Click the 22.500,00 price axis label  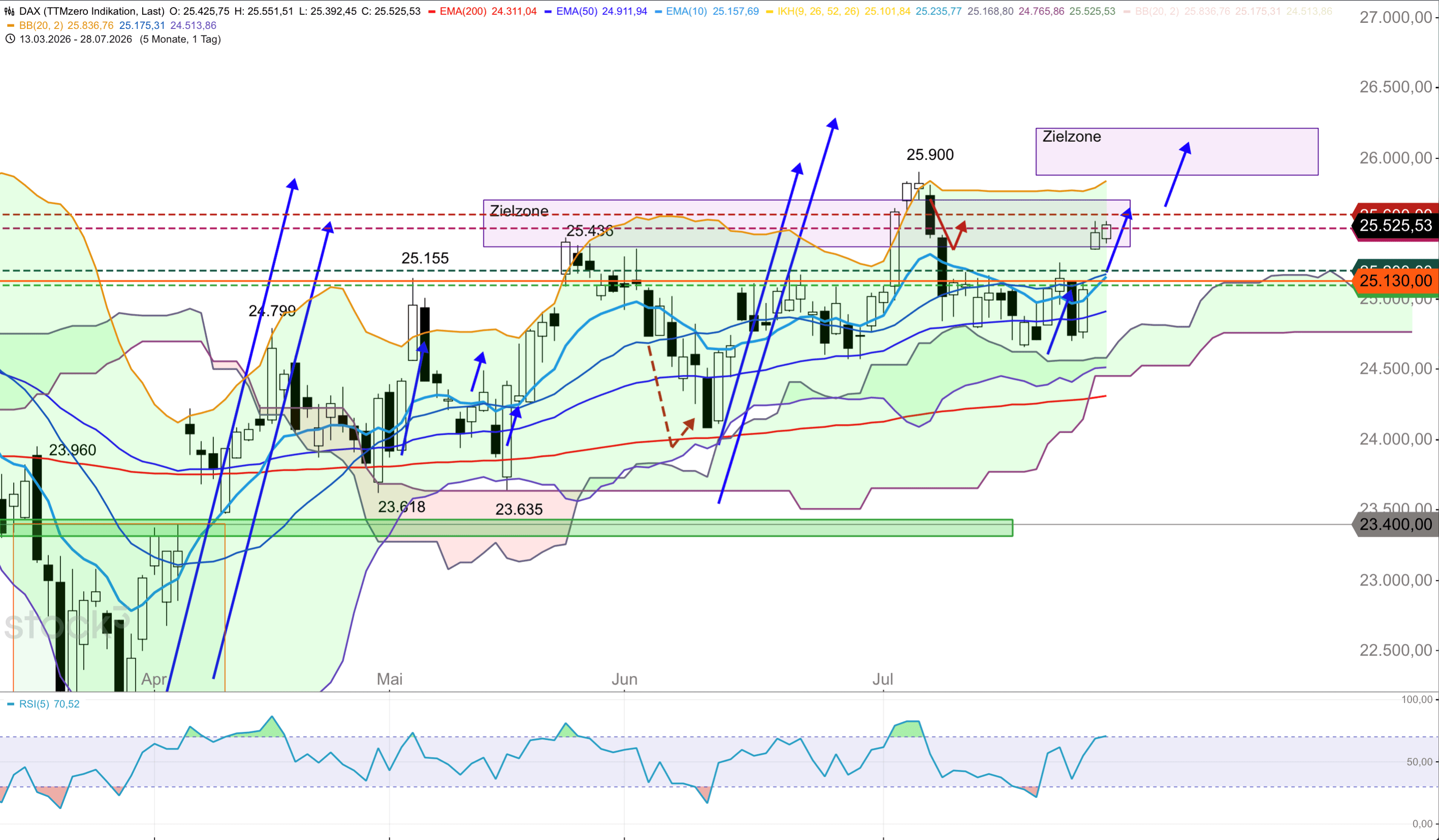click(x=1396, y=650)
